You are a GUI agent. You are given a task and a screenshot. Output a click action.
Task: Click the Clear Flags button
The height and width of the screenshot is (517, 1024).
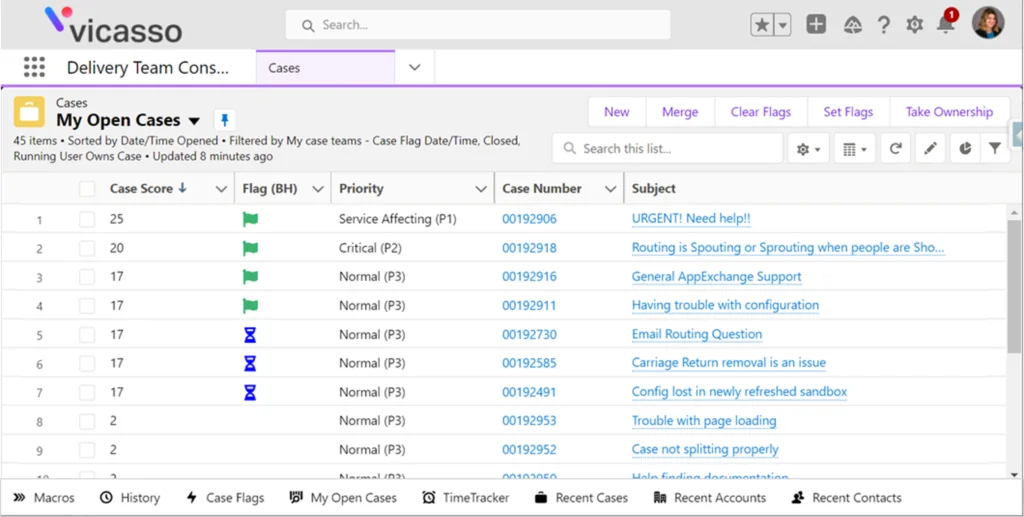761,112
